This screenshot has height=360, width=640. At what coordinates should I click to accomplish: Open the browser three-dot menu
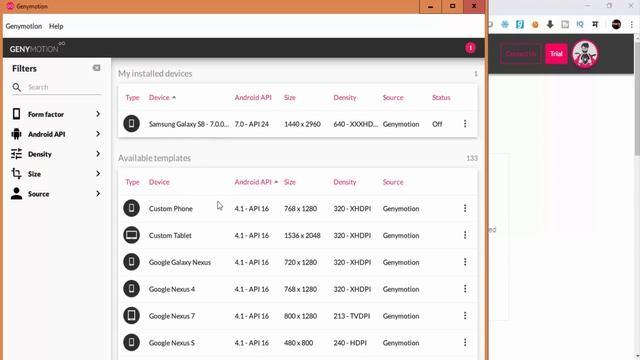click(631, 24)
